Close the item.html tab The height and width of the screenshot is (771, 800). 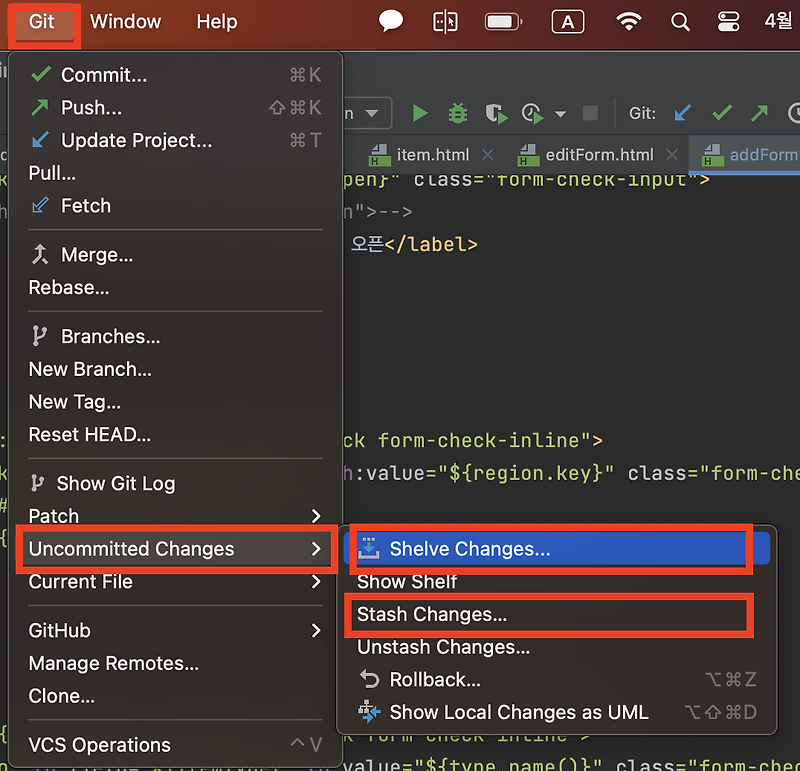pos(487,154)
